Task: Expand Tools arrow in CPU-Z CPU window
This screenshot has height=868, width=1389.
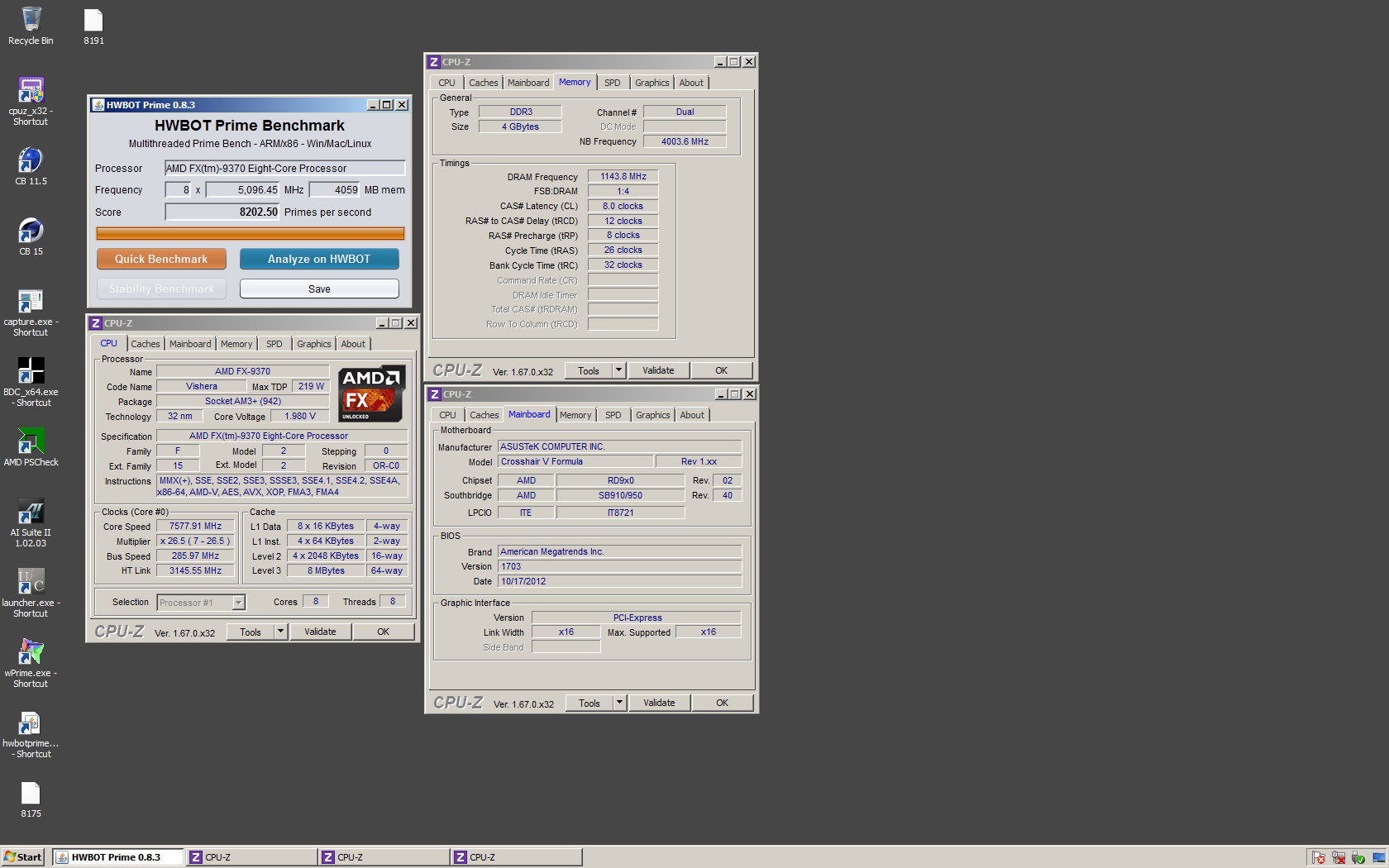Action: tap(280, 632)
